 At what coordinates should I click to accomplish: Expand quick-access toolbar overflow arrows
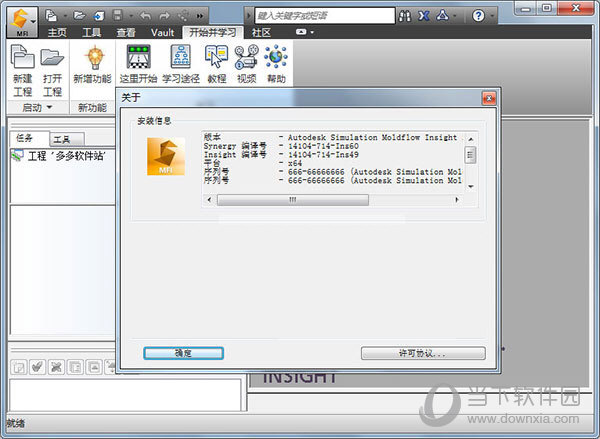[x=200, y=16]
